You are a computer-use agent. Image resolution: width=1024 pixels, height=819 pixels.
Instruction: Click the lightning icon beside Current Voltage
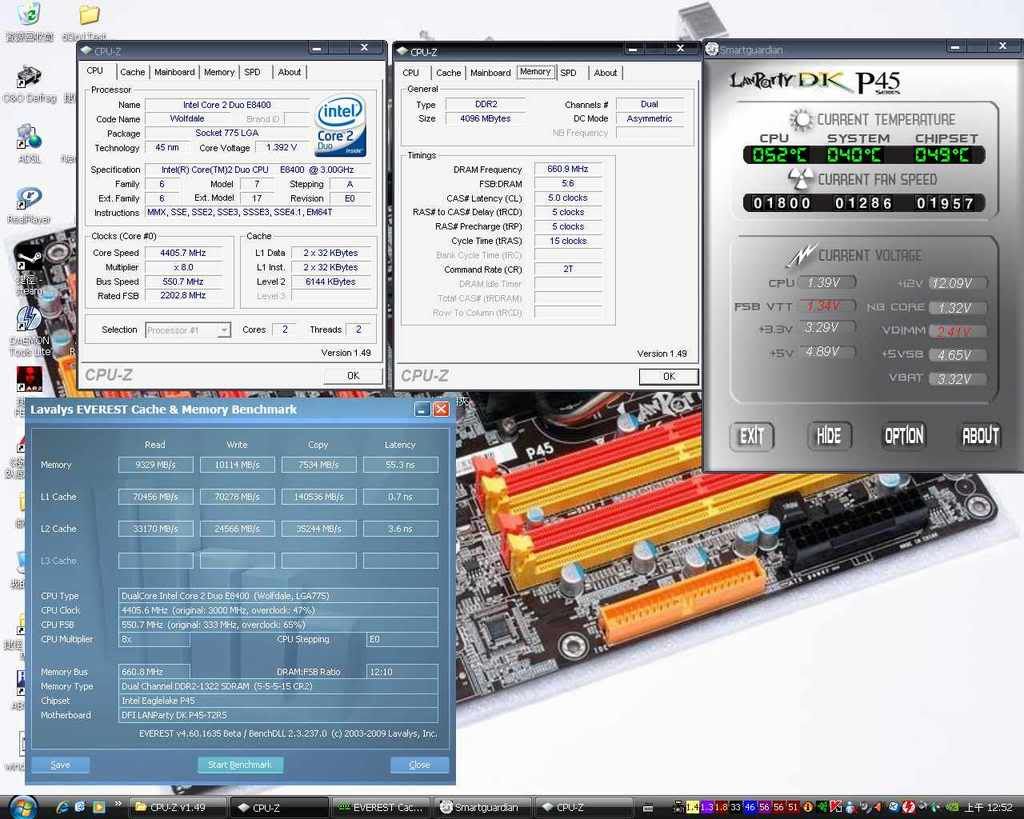click(x=801, y=255)
